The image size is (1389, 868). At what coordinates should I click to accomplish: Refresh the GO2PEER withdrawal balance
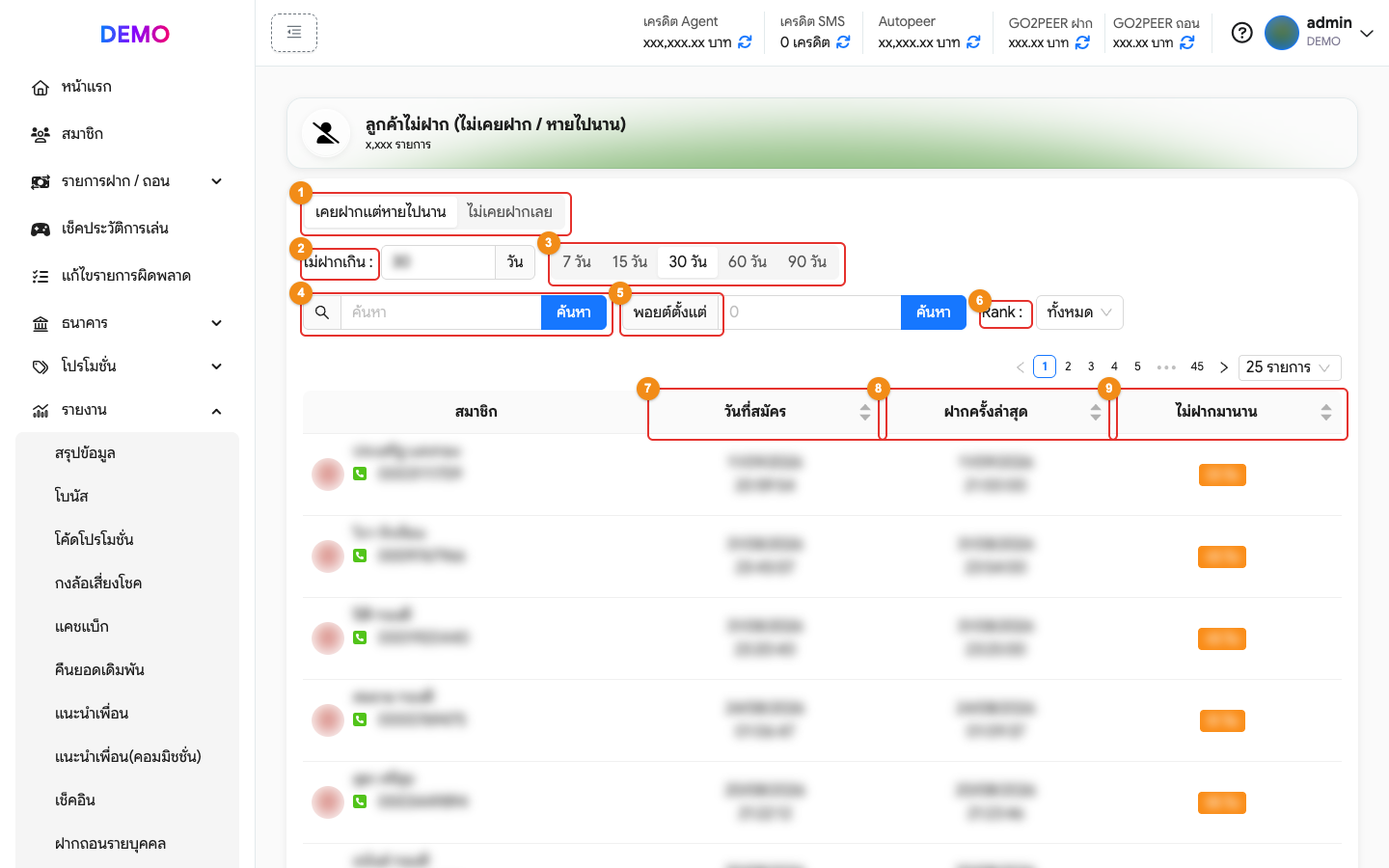coord(1187,42)
